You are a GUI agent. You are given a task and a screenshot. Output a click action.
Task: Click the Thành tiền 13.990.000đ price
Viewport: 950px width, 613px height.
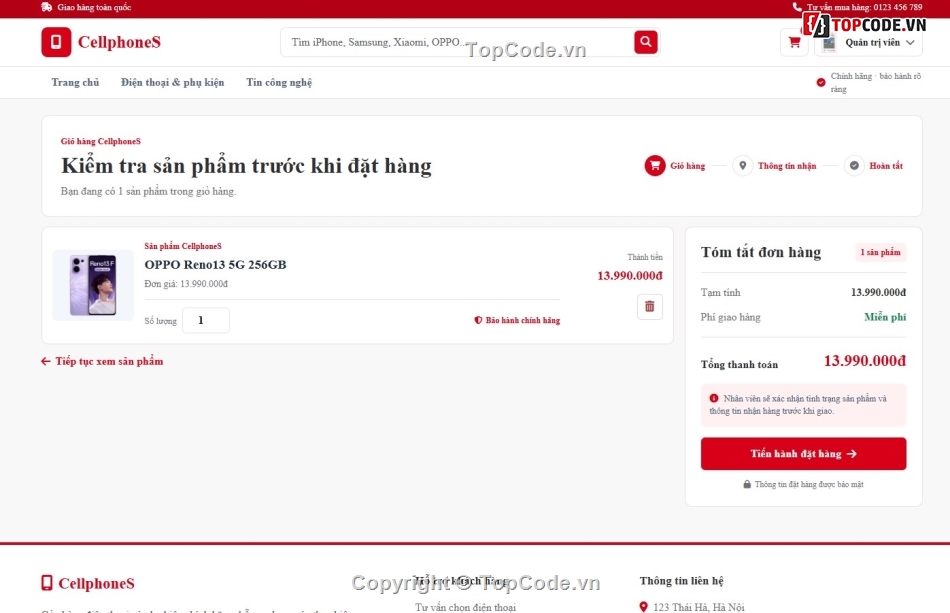630,276
